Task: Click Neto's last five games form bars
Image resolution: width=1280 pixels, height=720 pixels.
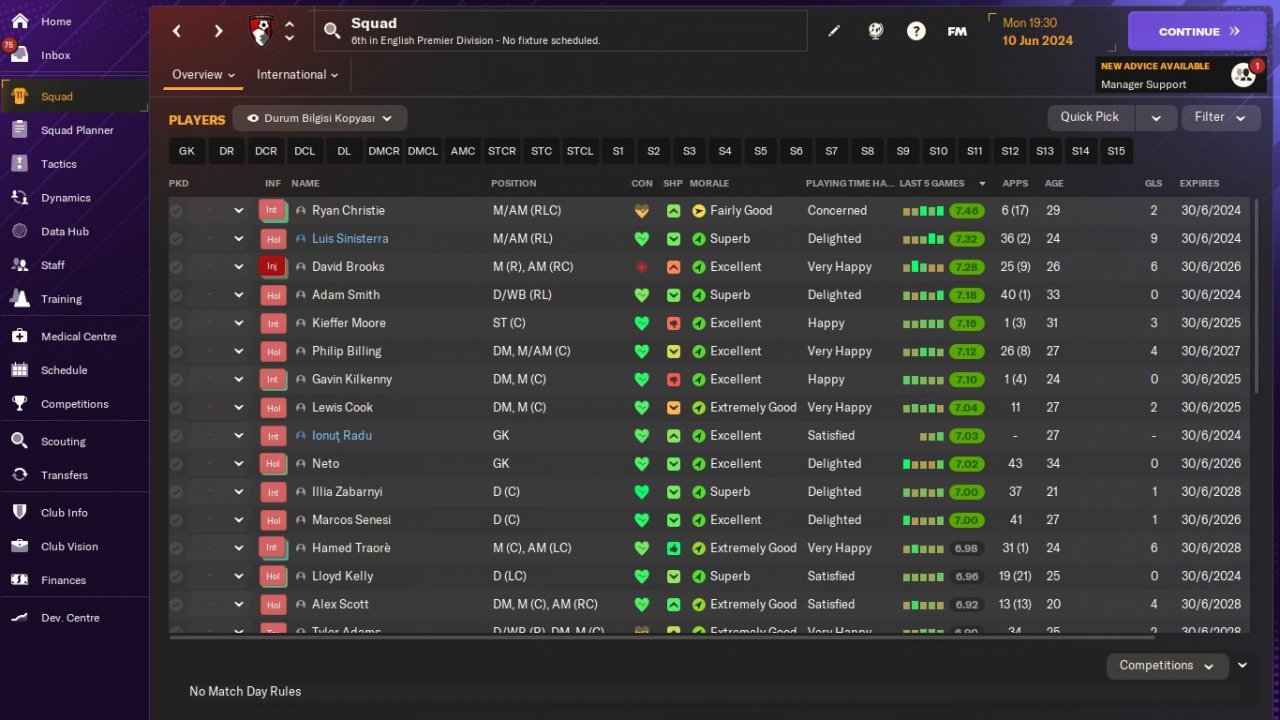Action: click(x=923, y=464)
